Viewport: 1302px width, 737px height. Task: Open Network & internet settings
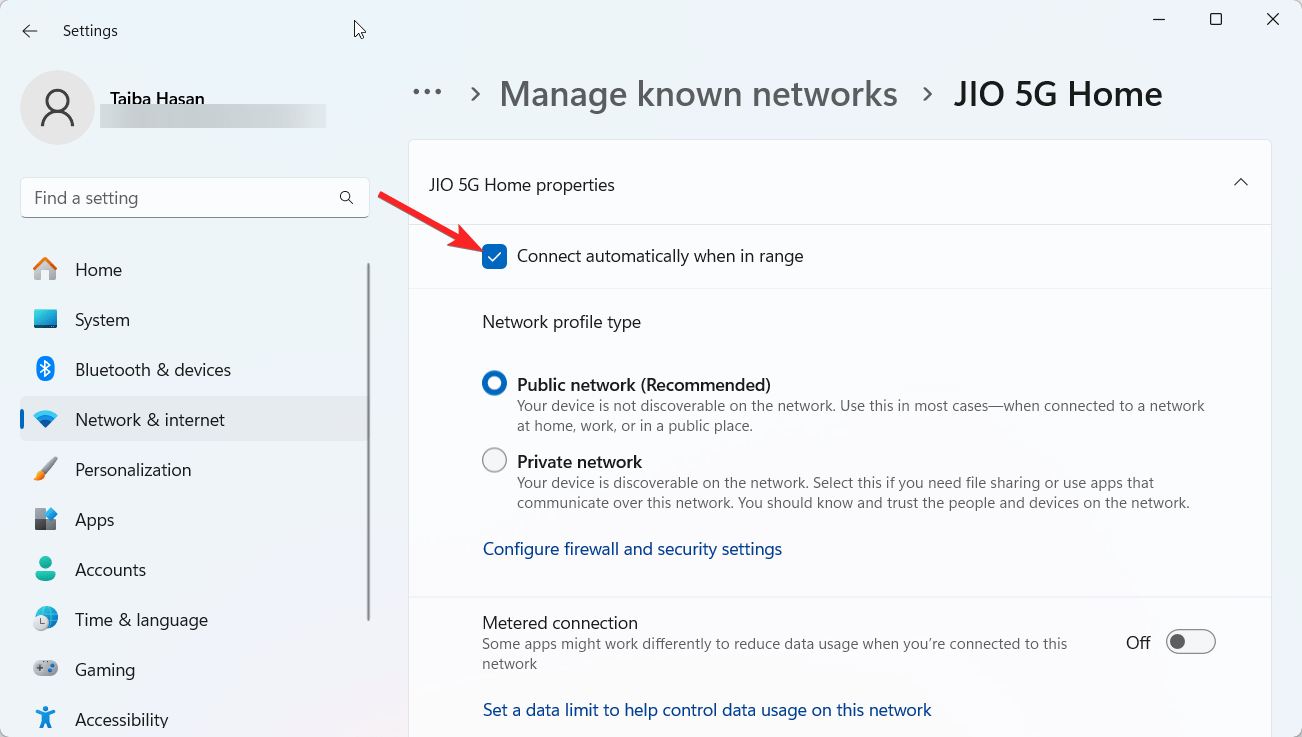pyautogui.click(x=194, y=420)
